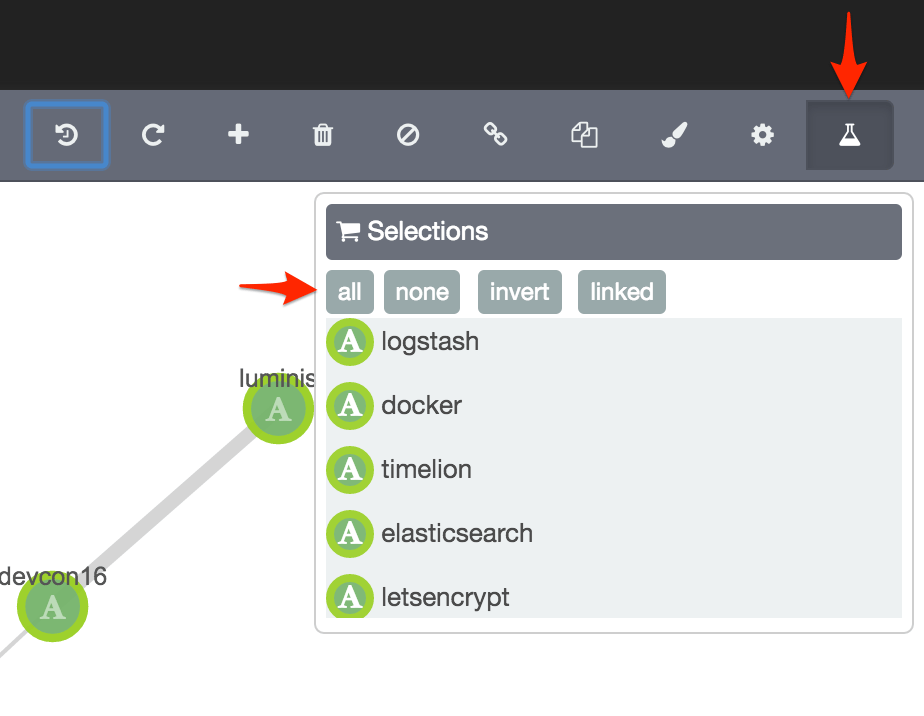Select the elasticsearch entry in the list
This screenshot has height=716, width=924.
tap(457, 534)
